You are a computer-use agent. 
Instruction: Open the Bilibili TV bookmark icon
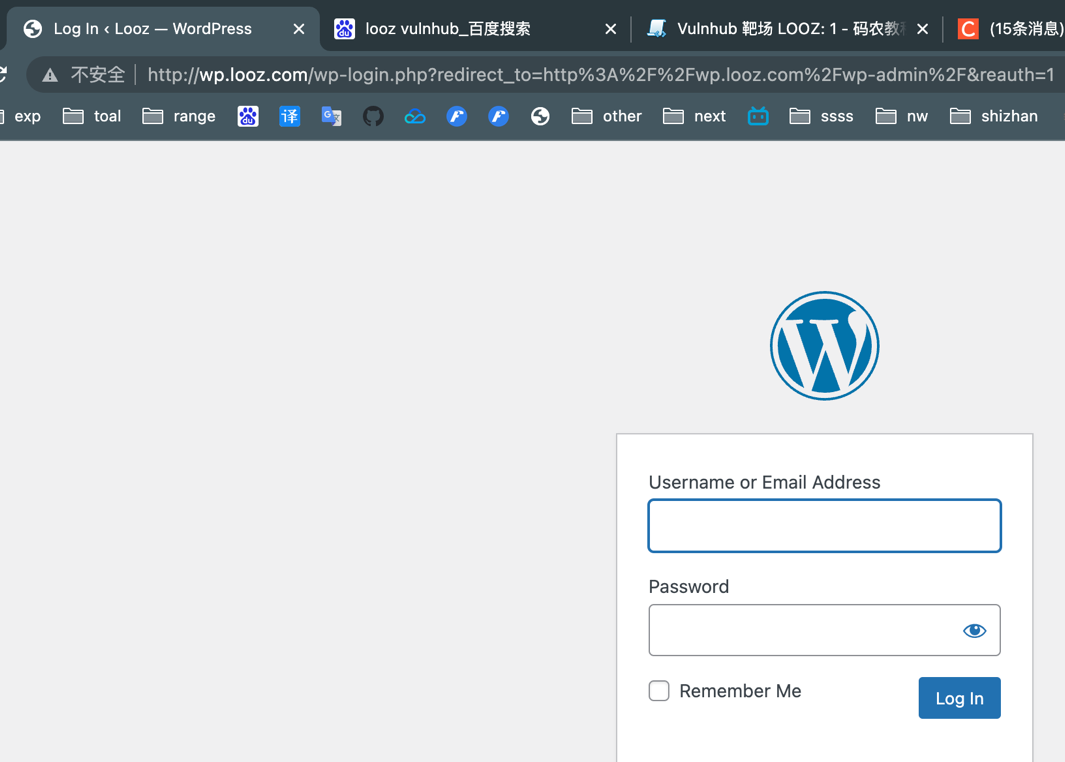coord(758,116)
